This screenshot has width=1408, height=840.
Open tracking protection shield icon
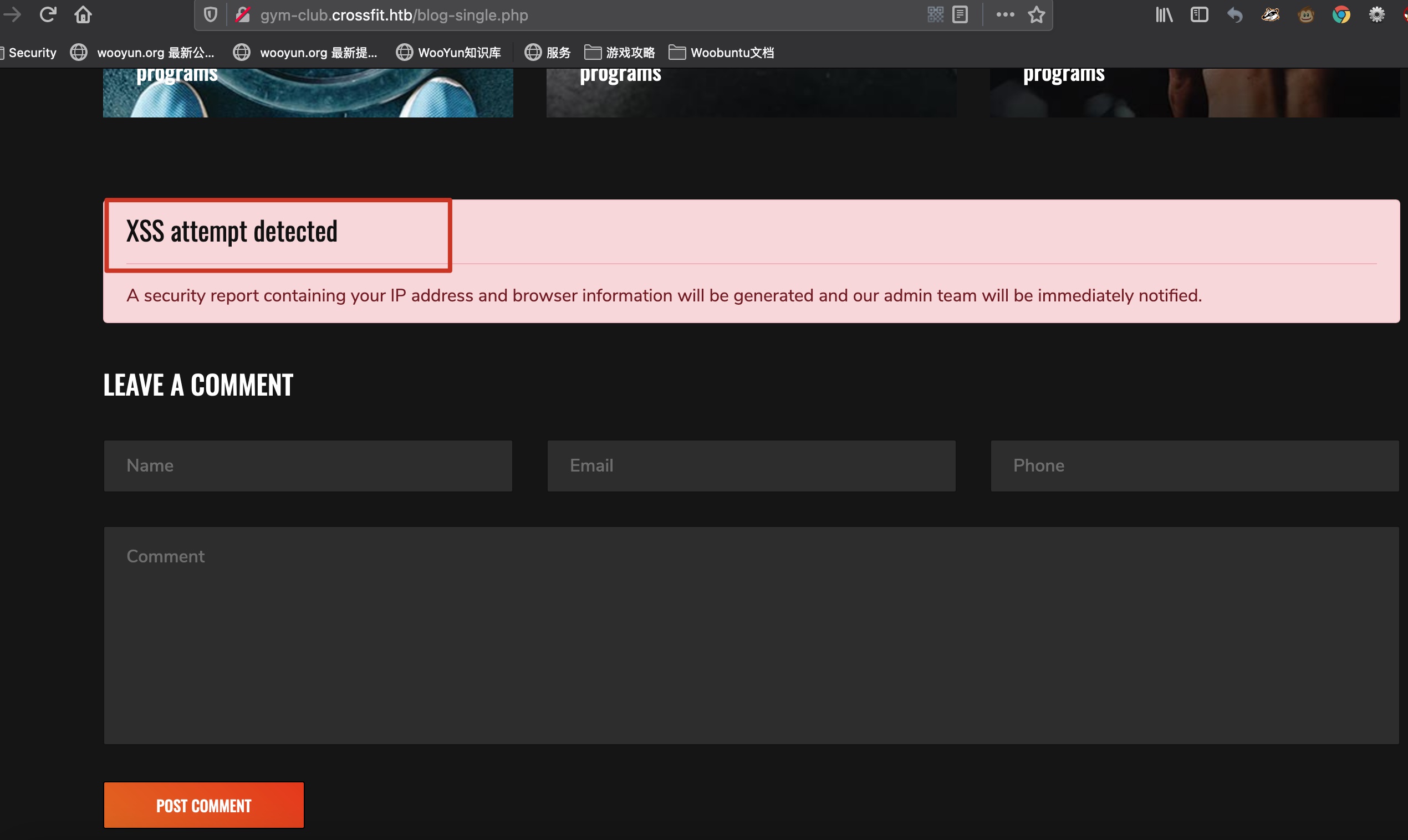pyautogui.click(x=210, y=15)
